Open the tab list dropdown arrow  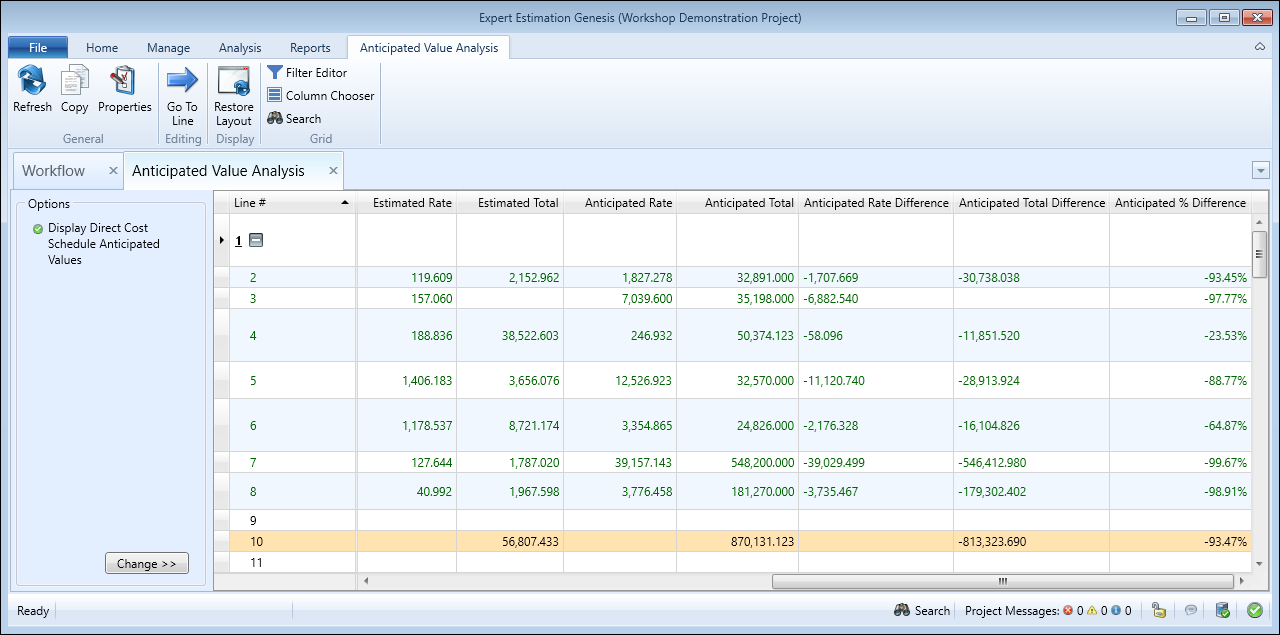1260,171
